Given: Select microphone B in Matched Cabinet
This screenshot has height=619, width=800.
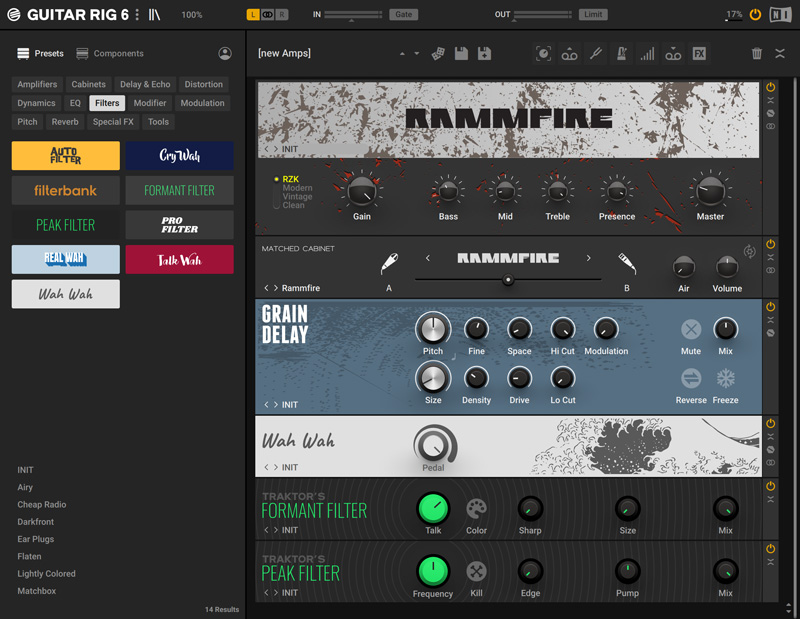Looking at the screenshot, I should point(627,263).
